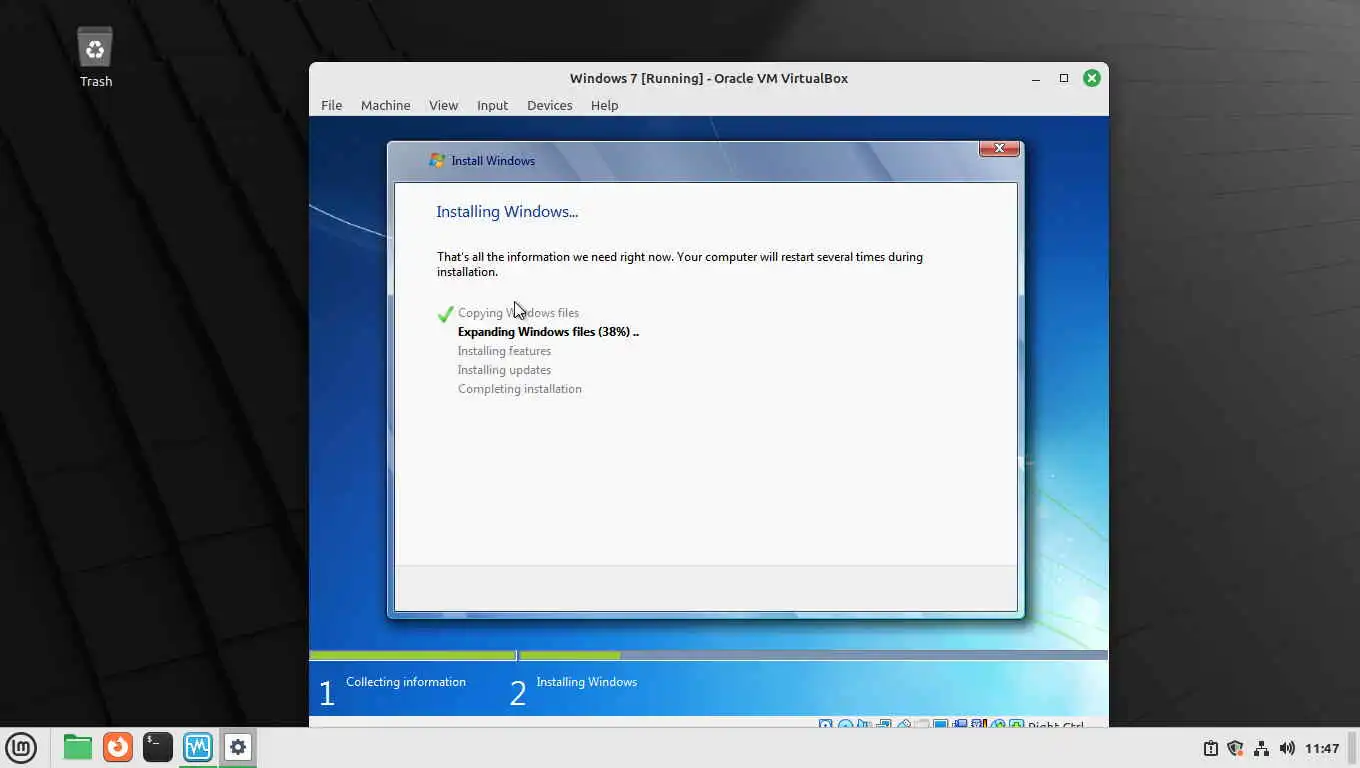Open the Help menu
Image resolution: width=1360 pixels, height=768 pixels.
[604, 105]
